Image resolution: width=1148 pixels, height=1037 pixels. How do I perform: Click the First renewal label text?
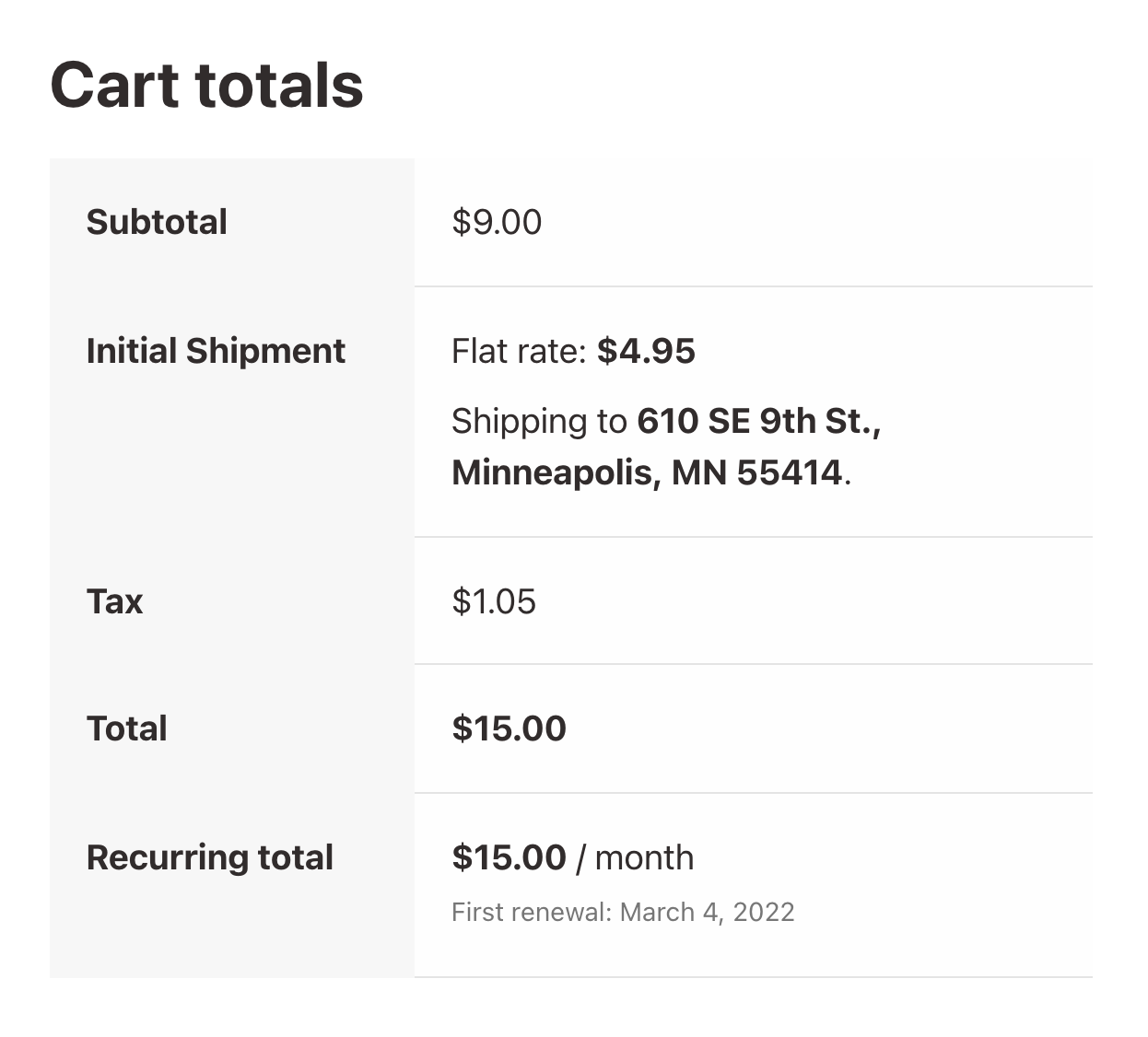[532, 912]
